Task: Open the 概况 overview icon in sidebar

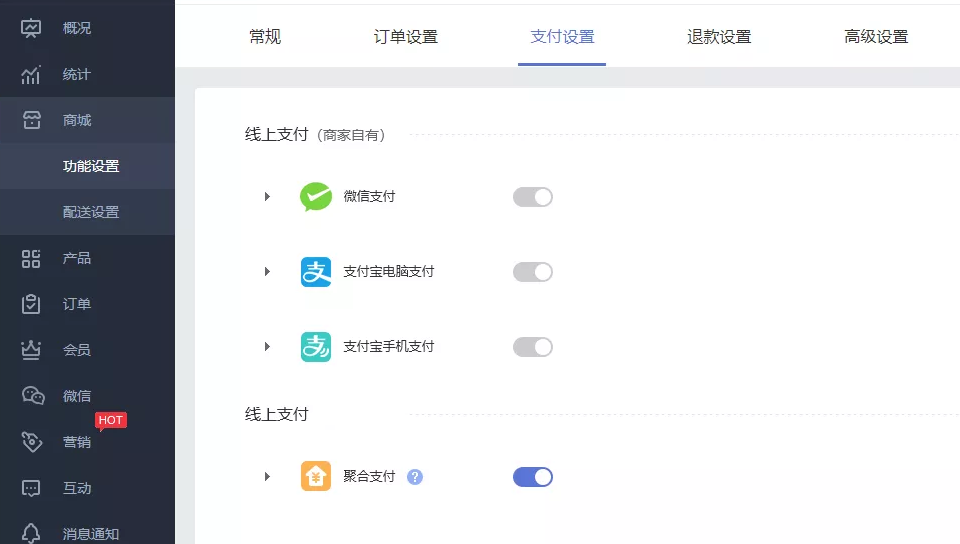Action: [x=31, y=28]
